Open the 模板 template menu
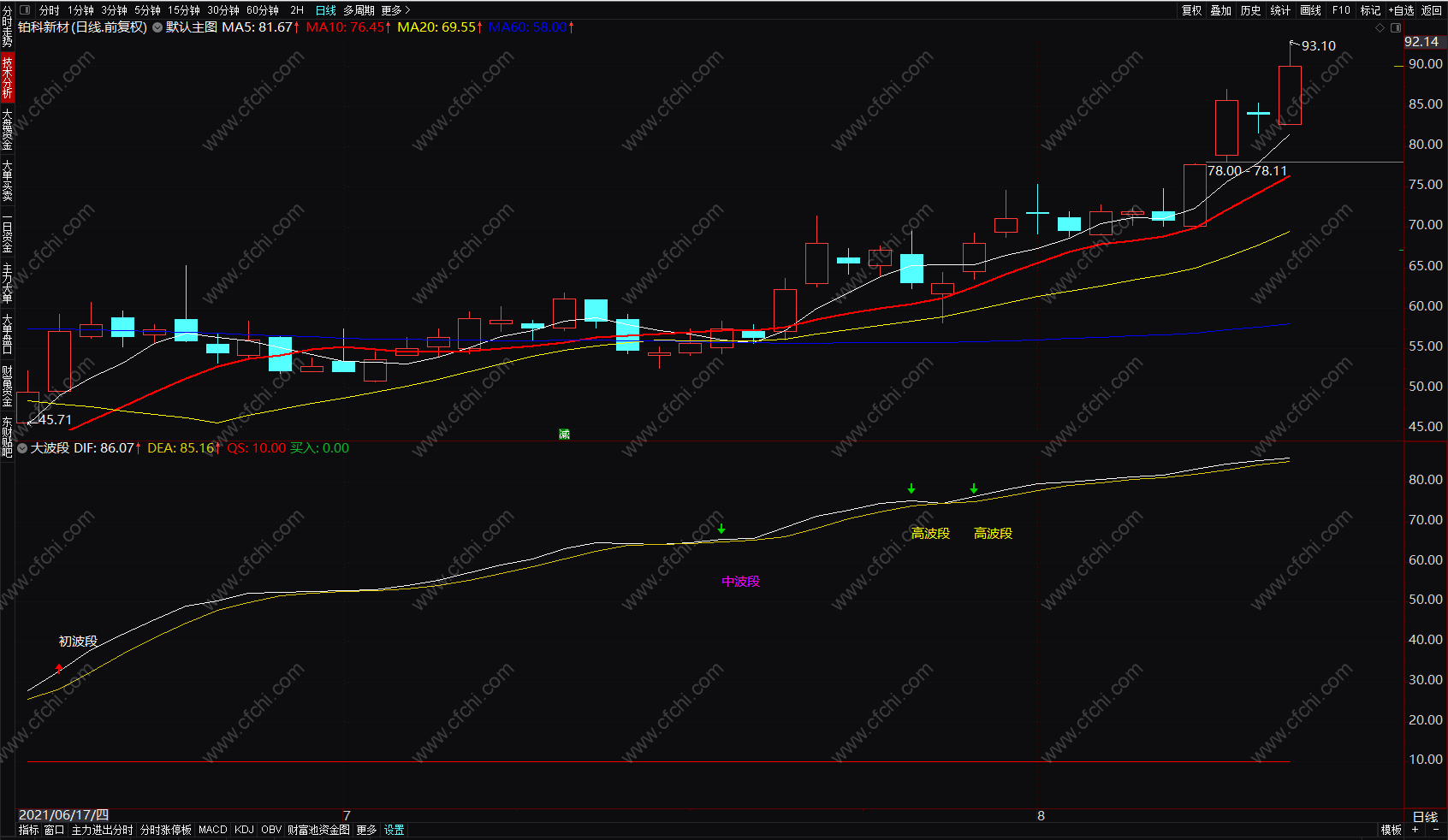 click(1392, 830)
